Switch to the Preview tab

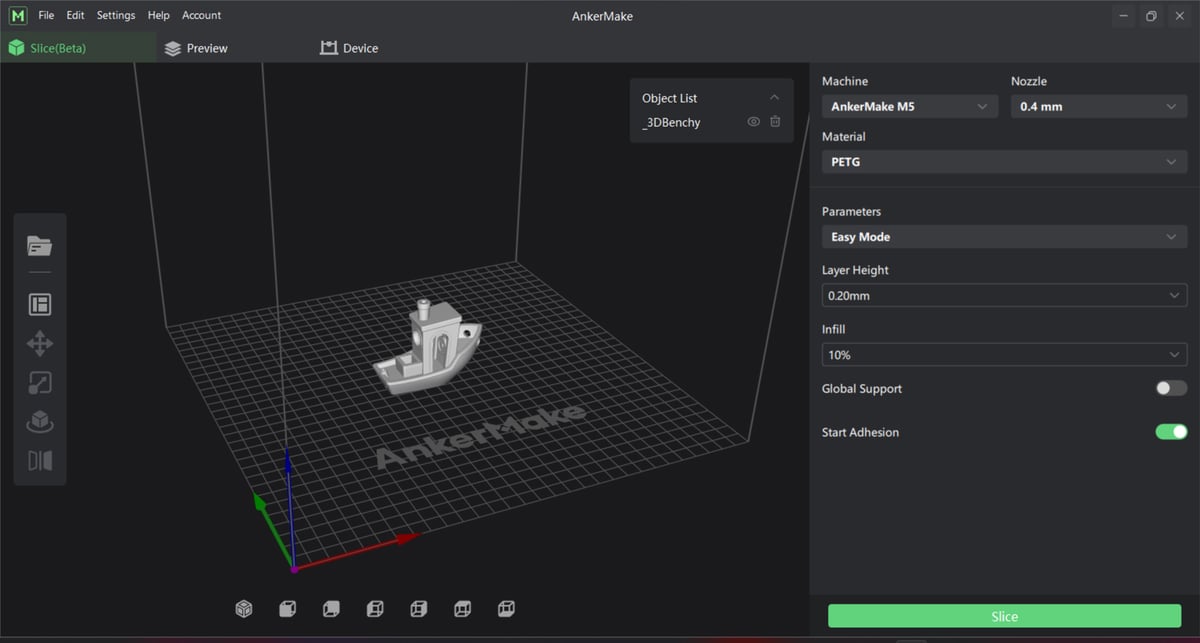196,48
